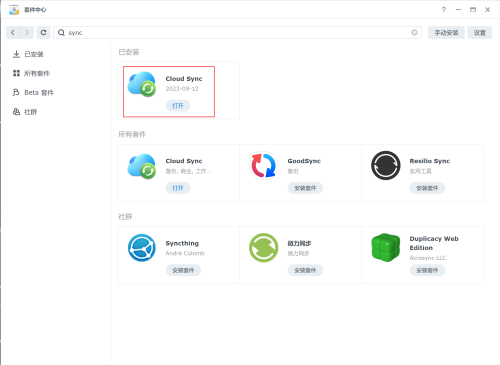The height and width of the screenshot is (365, 500).
Task: Click the Beta sidebar icon
Action: coord(16,92)
